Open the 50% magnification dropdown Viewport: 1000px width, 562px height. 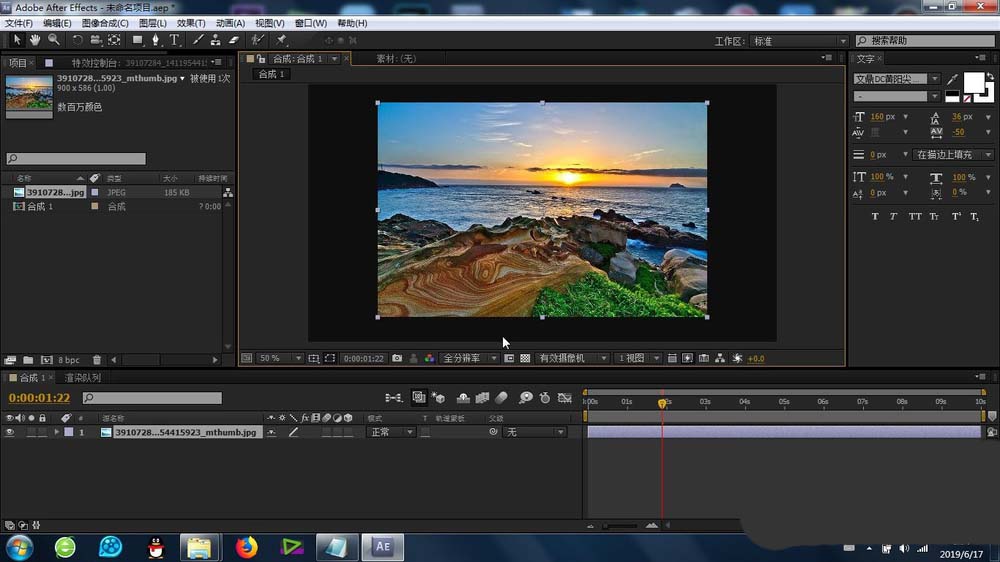click(281, 358)
